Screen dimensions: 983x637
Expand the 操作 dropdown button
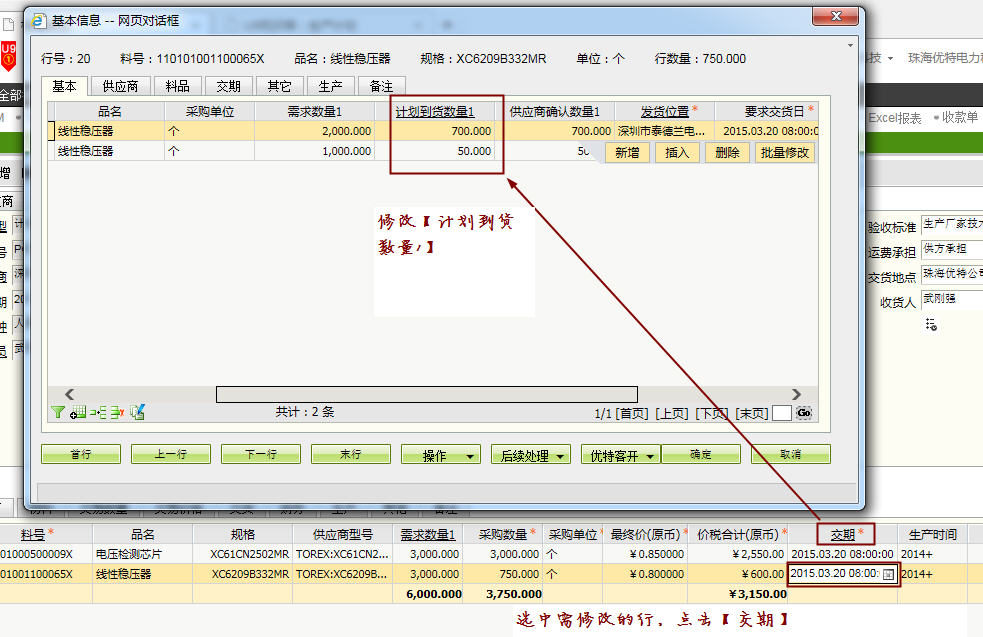[x=440, y=455]
